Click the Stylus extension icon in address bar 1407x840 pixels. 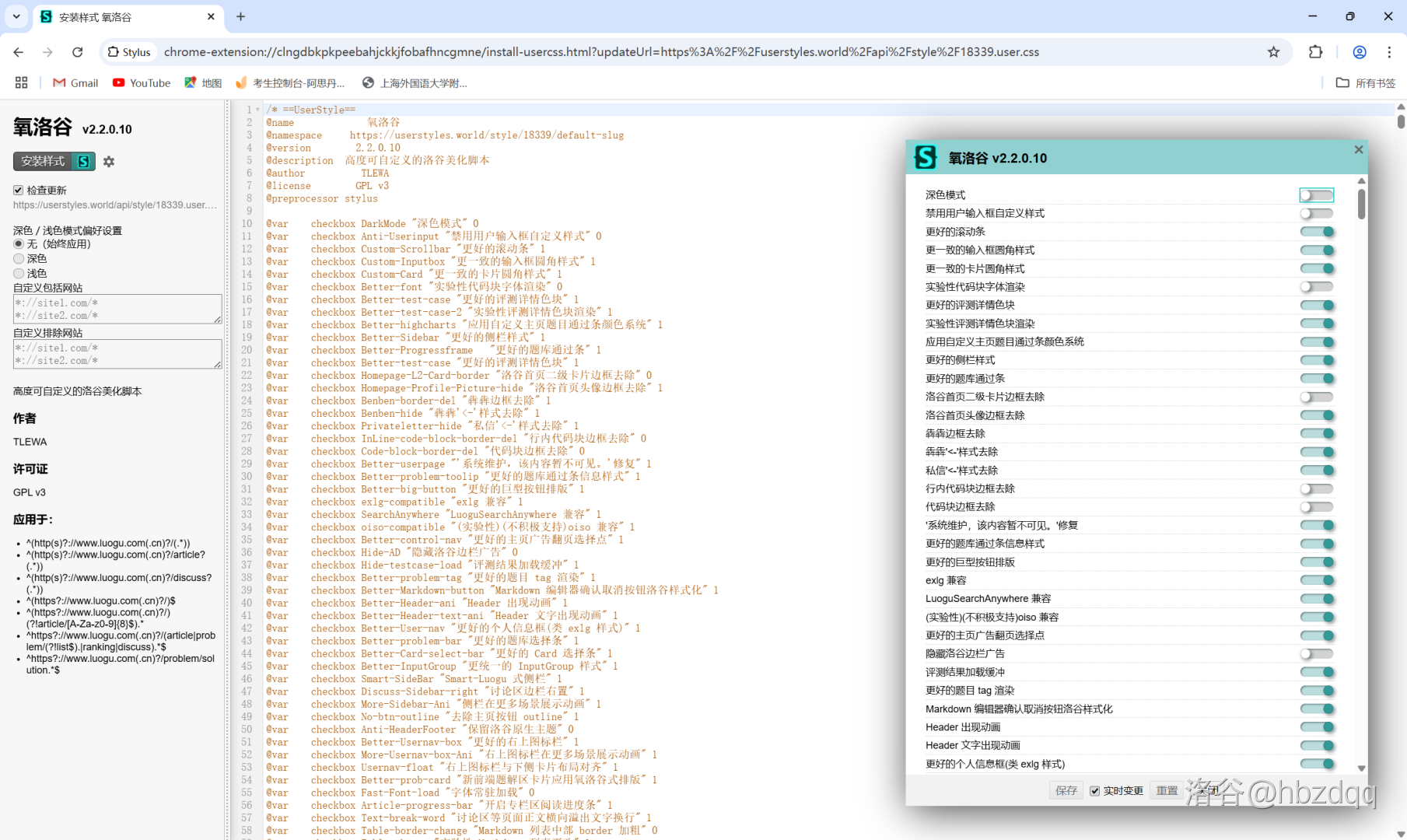(x=129, y=52)
